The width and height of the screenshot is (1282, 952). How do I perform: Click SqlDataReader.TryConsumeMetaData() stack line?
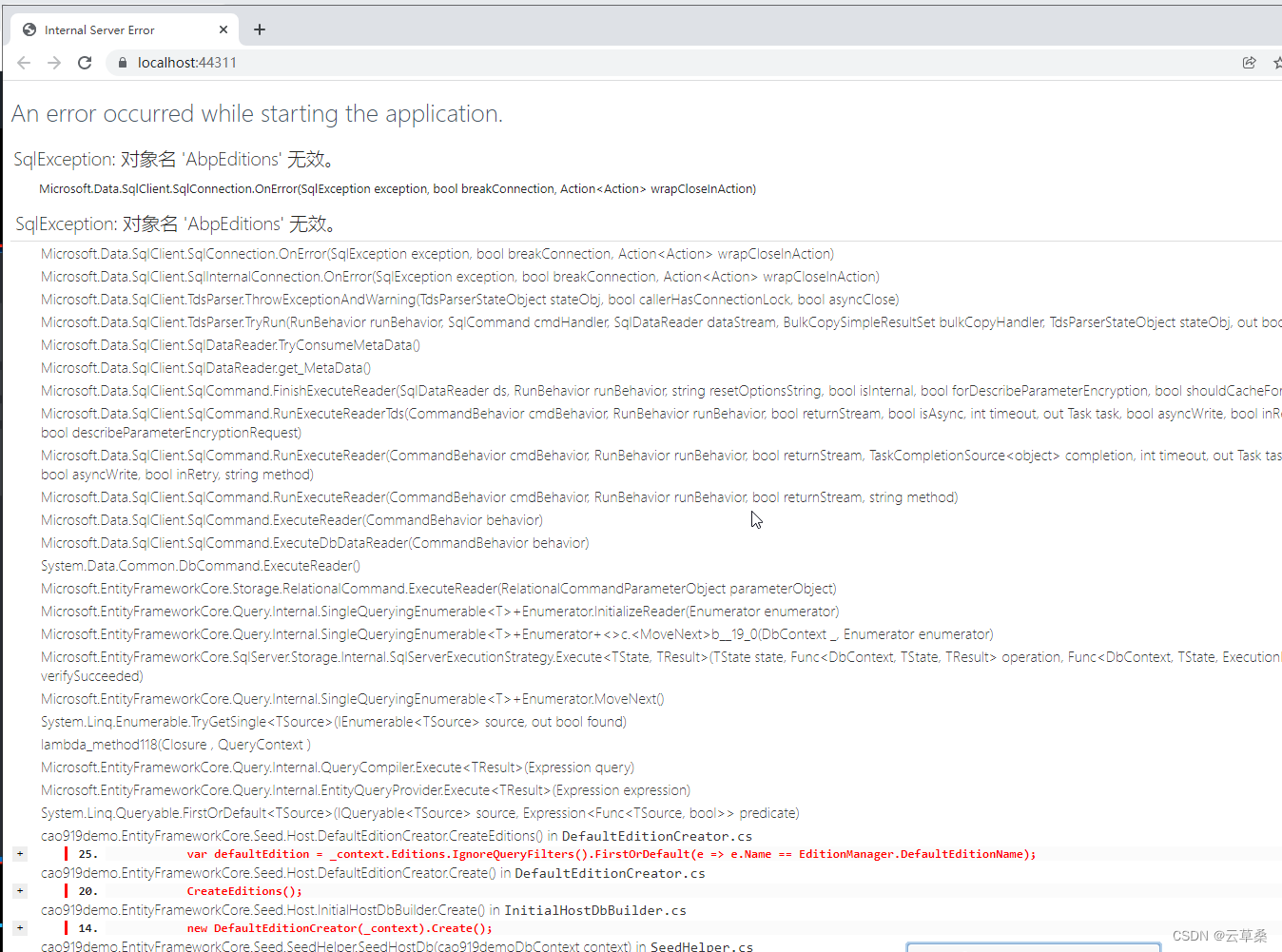pos(230,345)
